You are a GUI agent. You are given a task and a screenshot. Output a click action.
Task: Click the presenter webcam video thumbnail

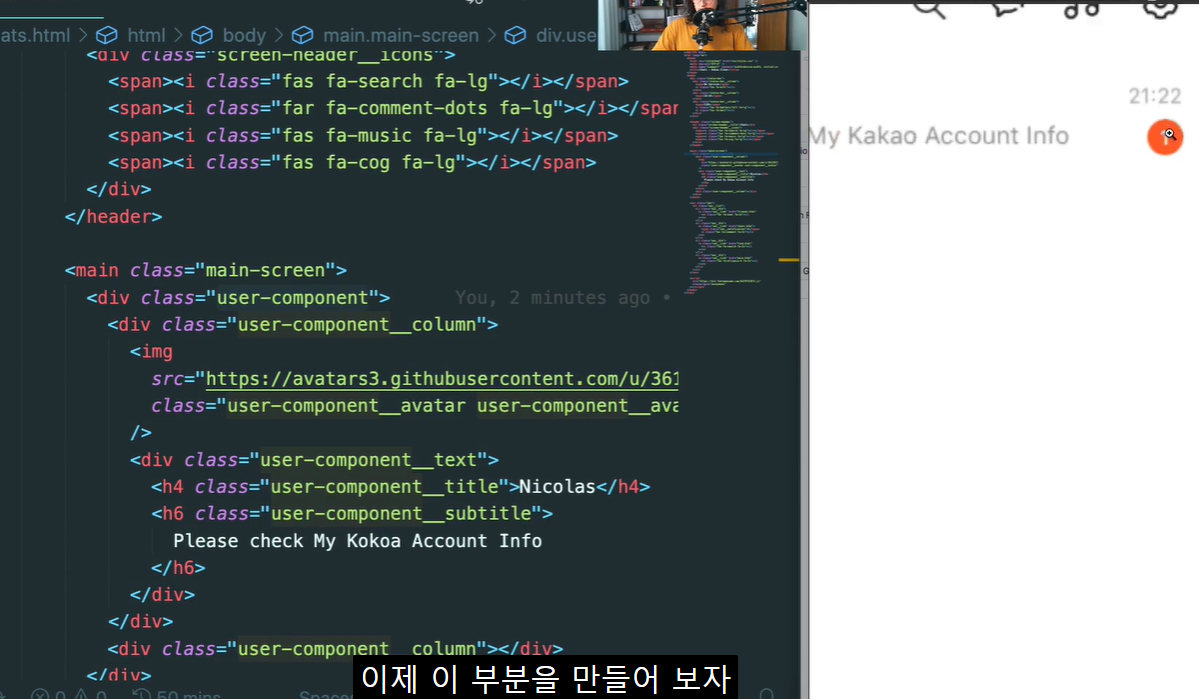[702, 25]
